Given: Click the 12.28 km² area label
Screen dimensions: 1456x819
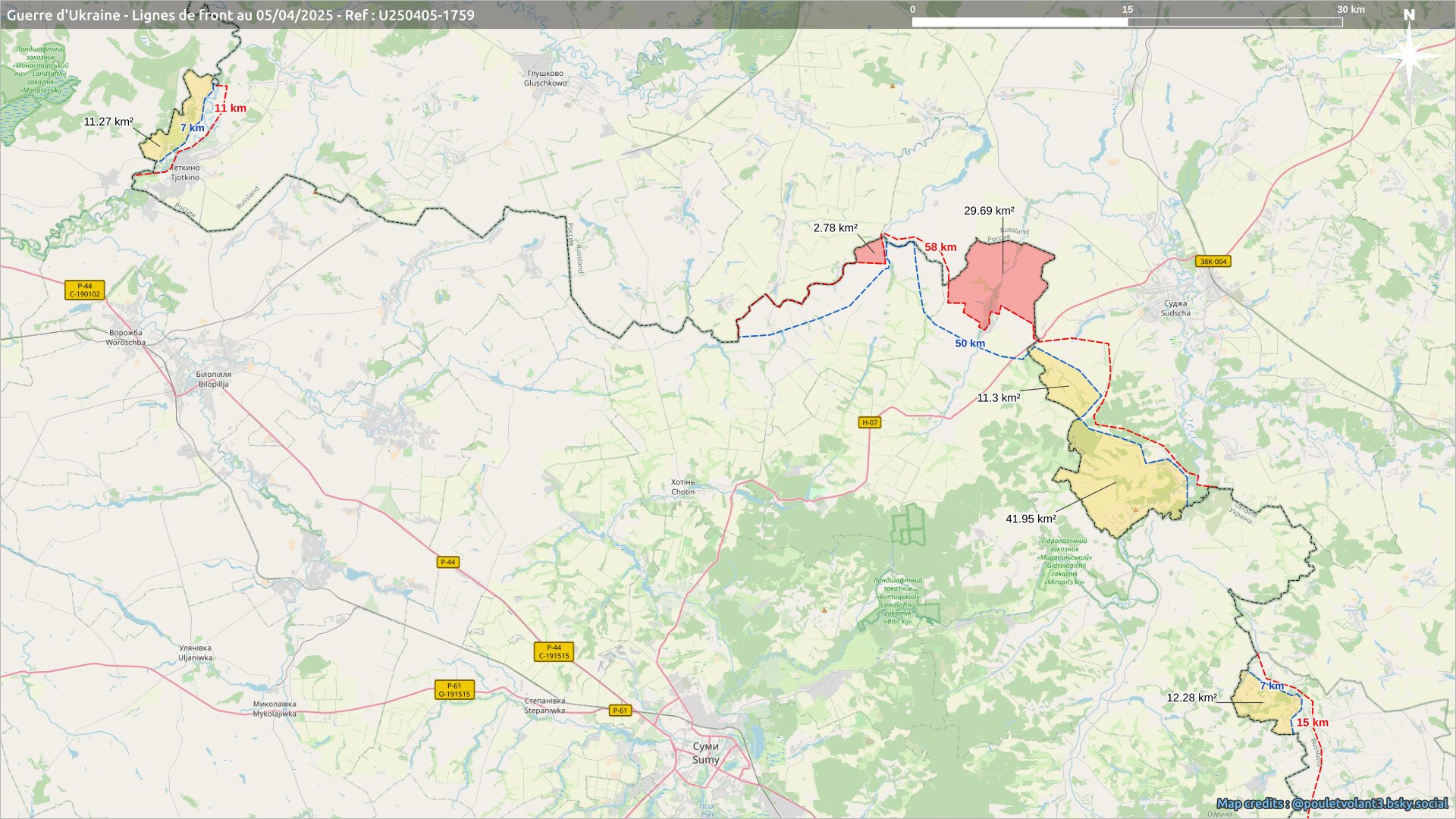Looking at the screenshot, I should click(x=1191, y=698).
